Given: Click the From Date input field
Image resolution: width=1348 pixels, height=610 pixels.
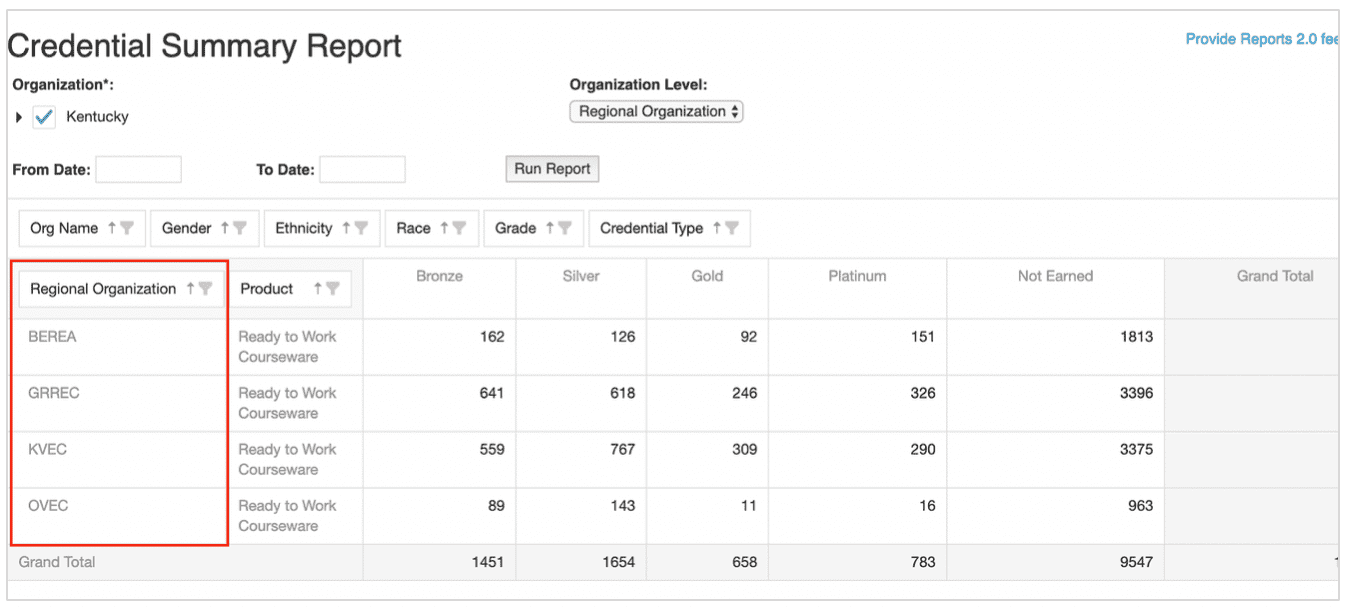Looking at the screenshot, I should pos(138,169).
